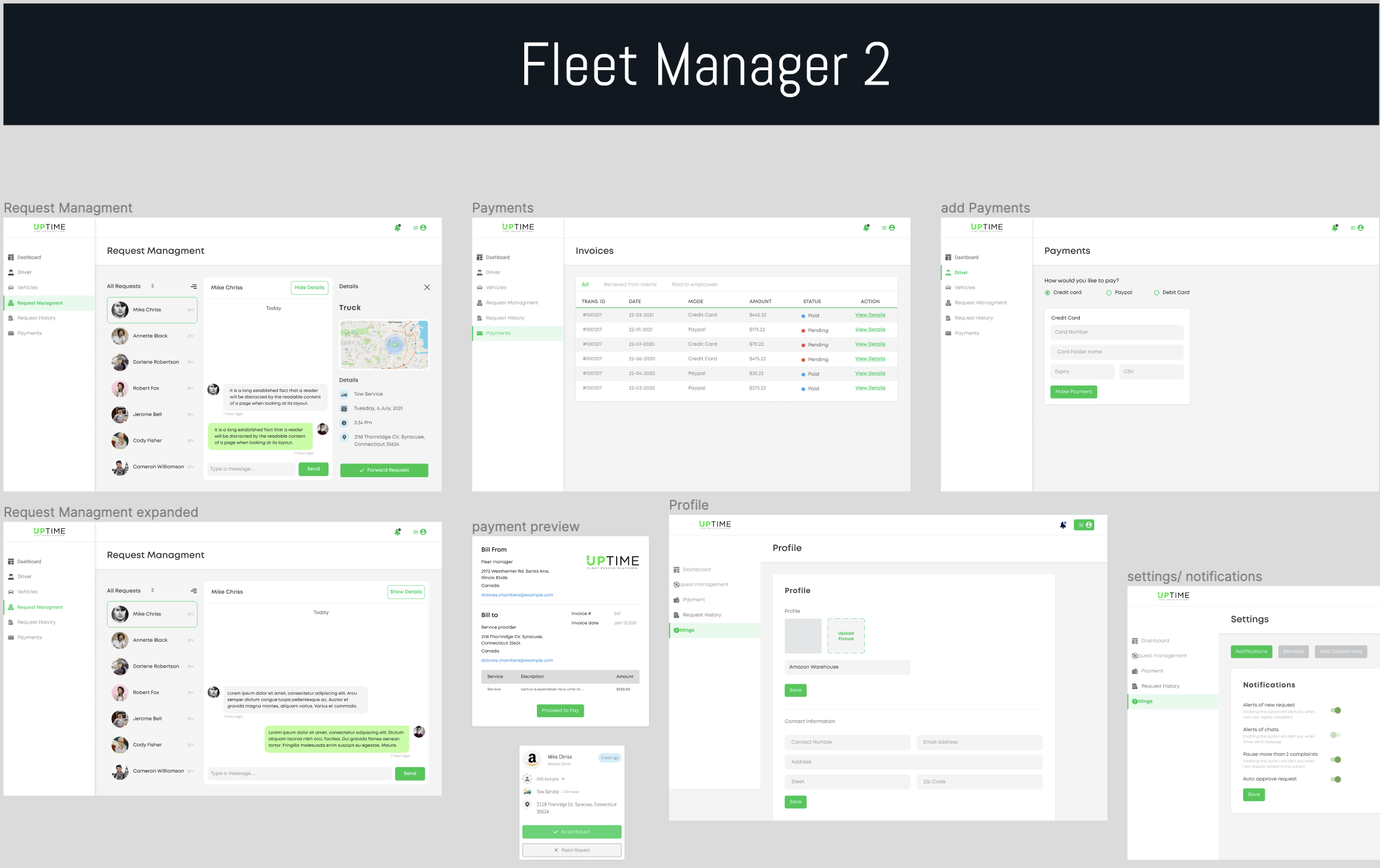Select the Paypal payment radio button

pos(1109,293)
